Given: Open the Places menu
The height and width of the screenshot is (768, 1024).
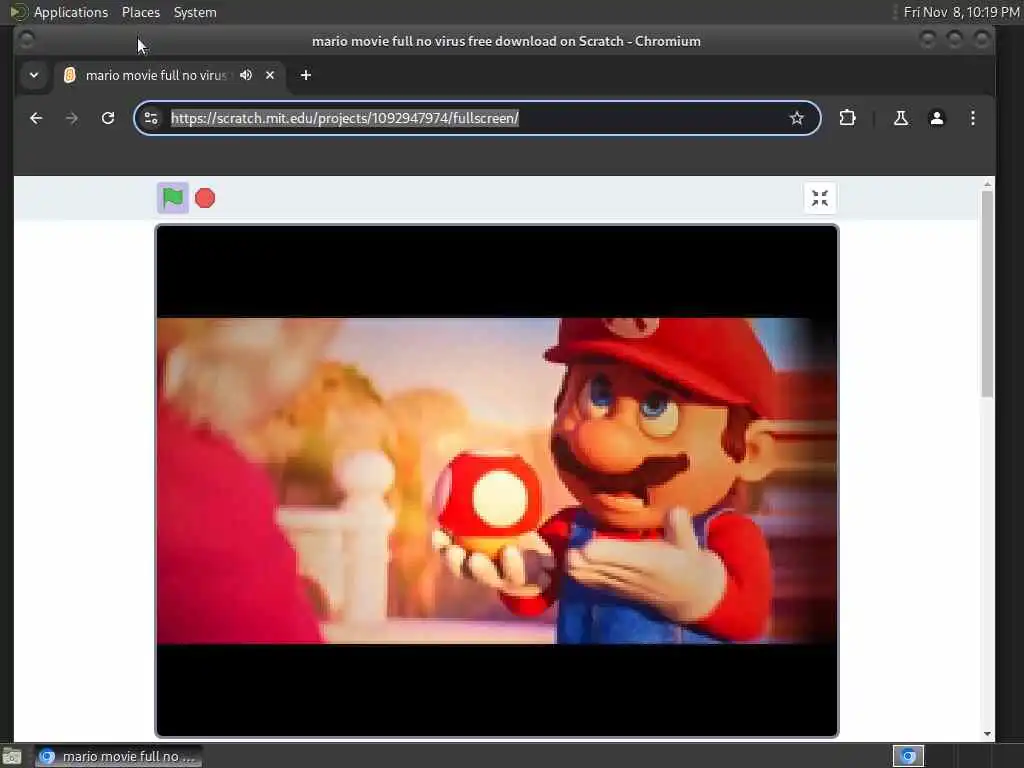Looking at the screenshot, I should [141, 12].
